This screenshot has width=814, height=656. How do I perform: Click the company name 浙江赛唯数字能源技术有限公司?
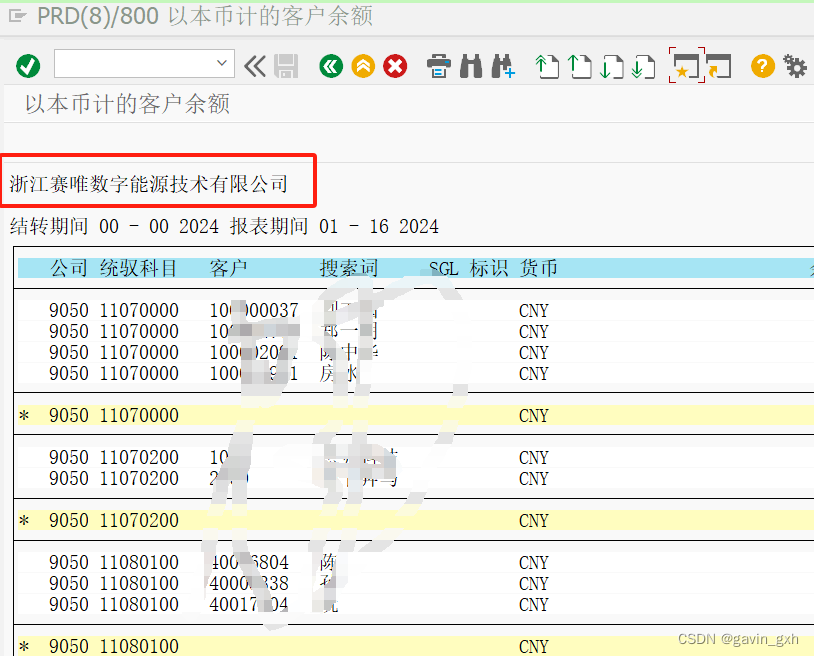click(x=148, y=184)
